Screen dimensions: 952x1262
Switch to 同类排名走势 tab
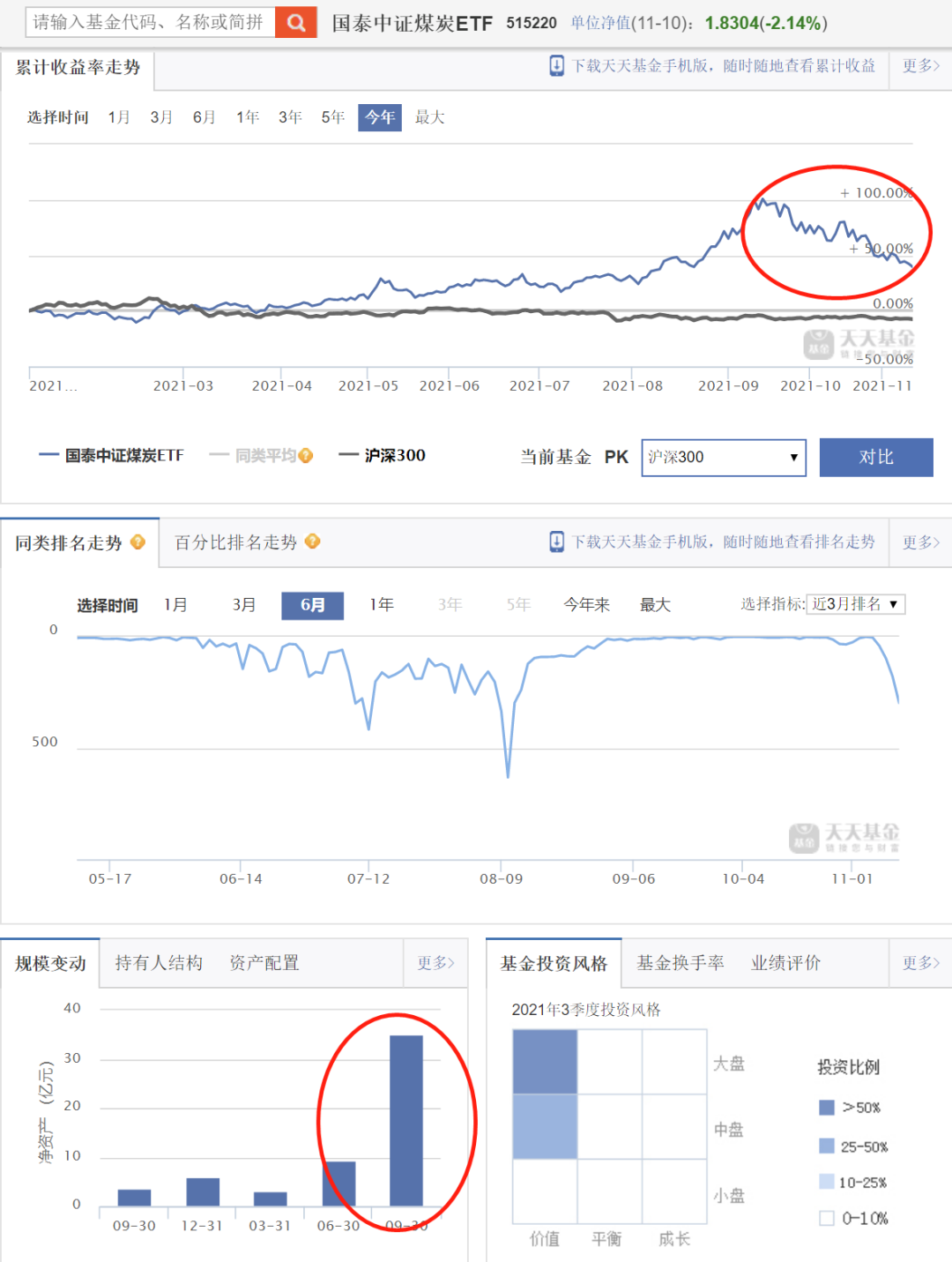click(x=79, y=542)
